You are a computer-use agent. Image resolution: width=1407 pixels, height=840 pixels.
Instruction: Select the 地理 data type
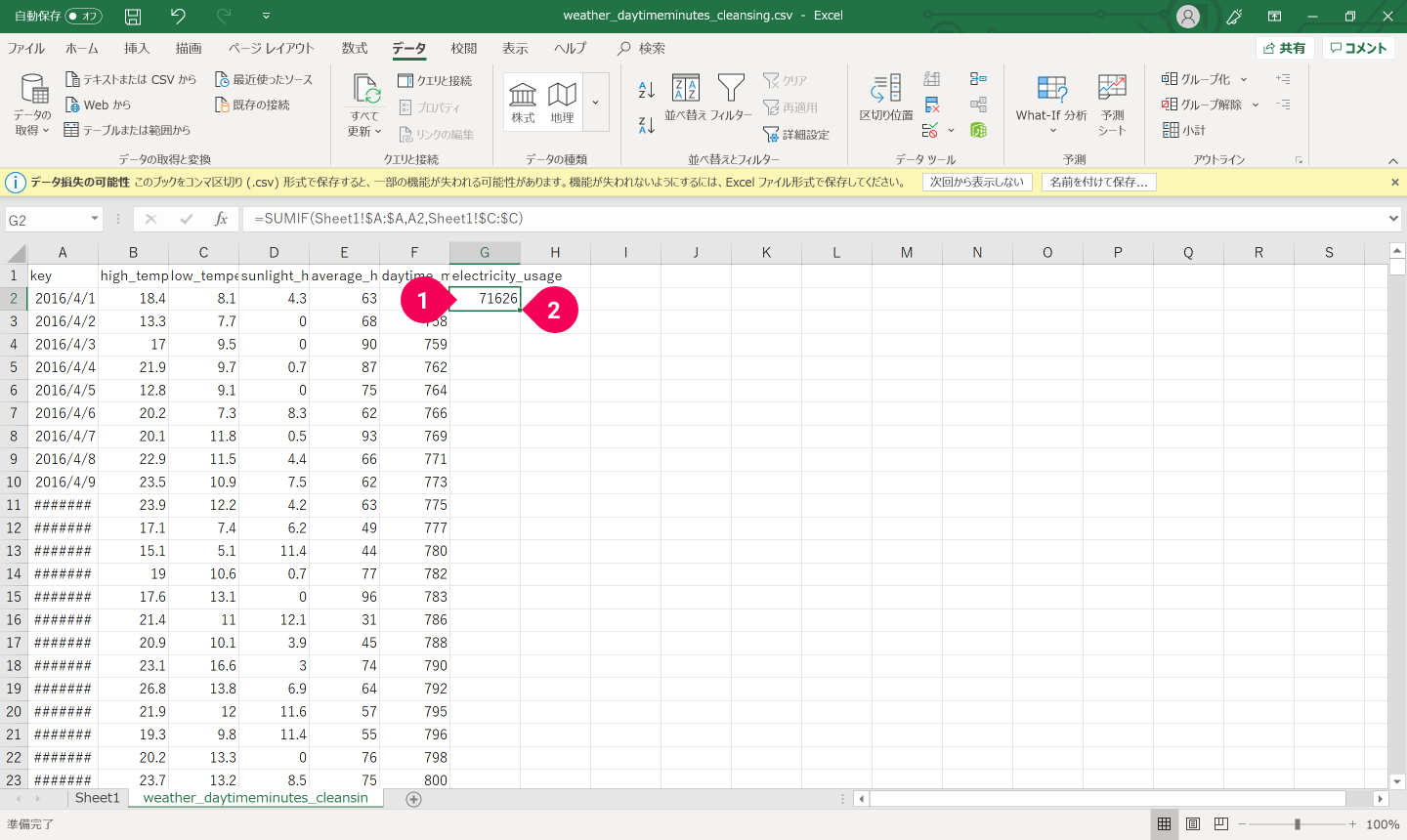tap(562, 103)
